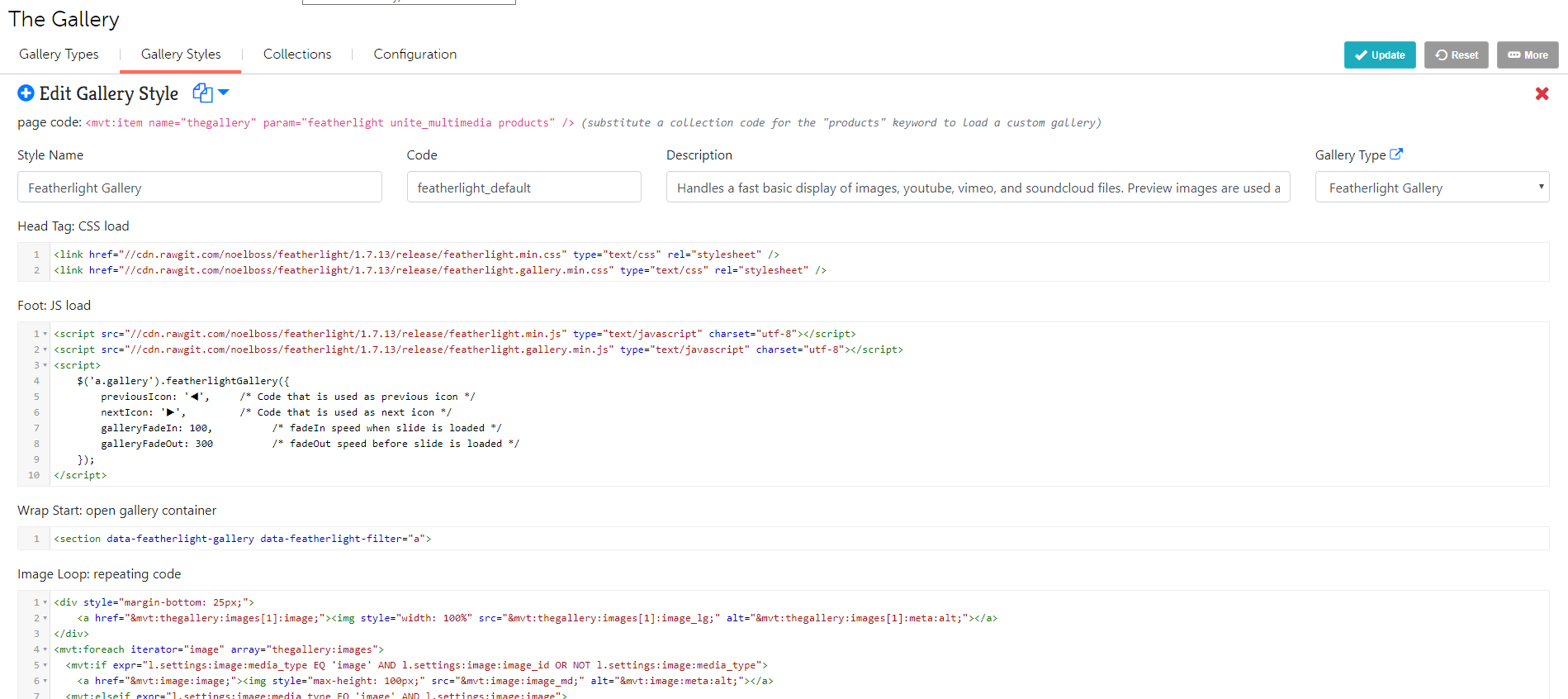
Task: Open the More options button
Action: (1528, 55)
